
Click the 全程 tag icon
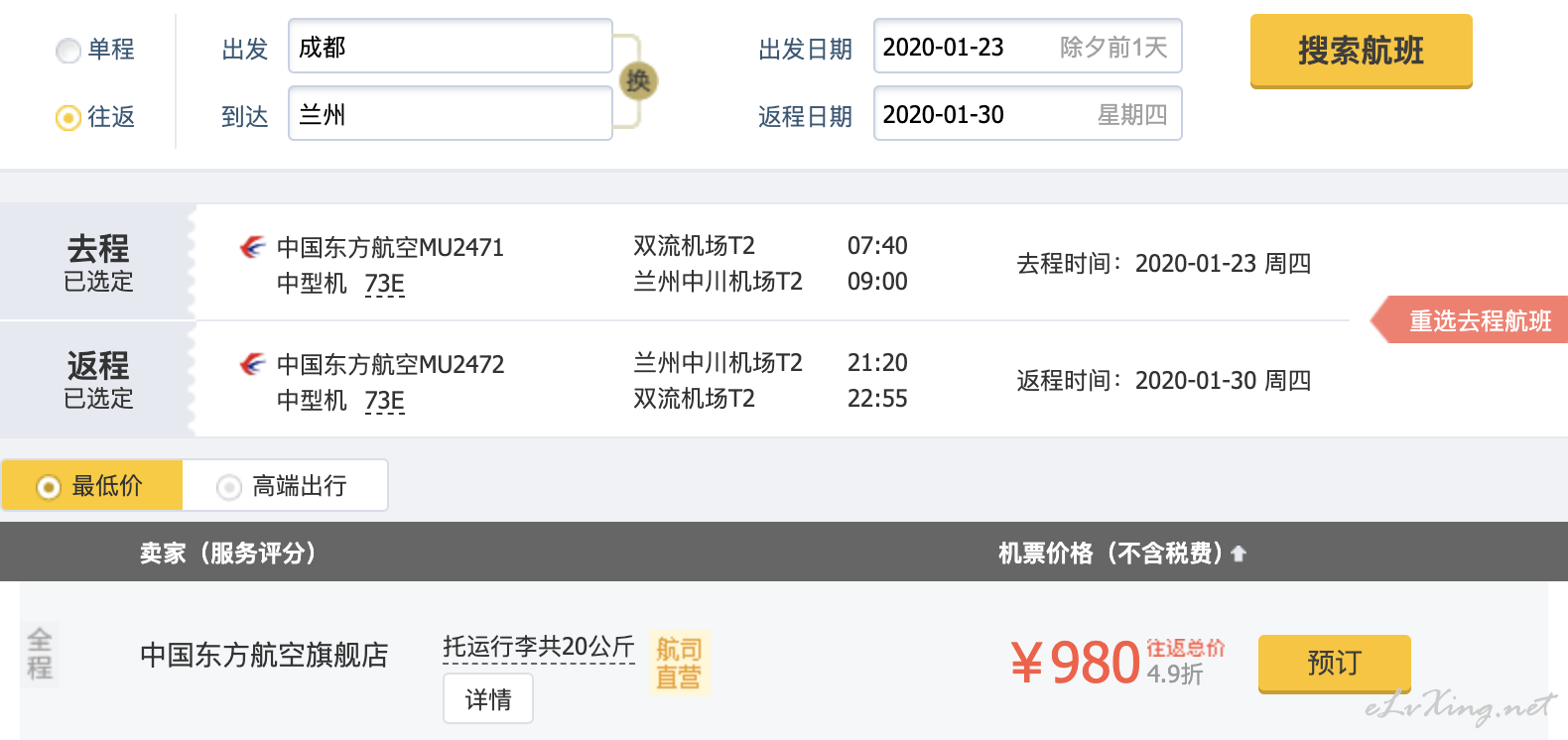(x=40, y=654)
